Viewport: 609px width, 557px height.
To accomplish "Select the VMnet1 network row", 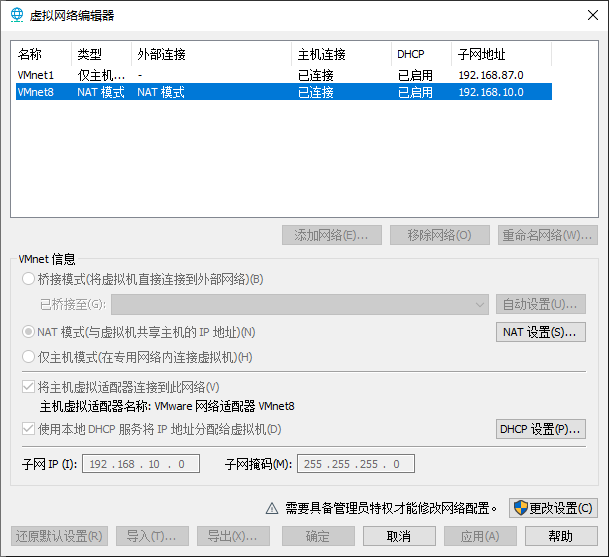I will (284, 75).
